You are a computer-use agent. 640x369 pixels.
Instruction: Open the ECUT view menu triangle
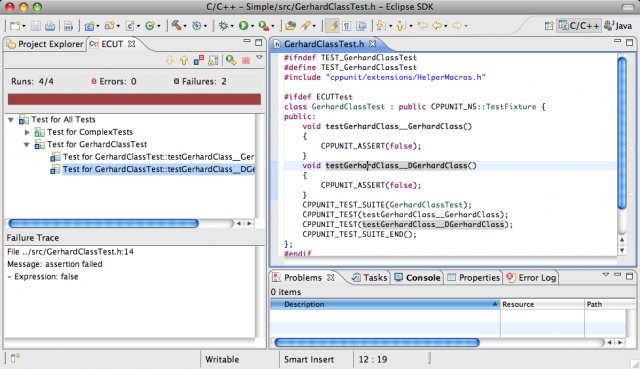point(259,58)
